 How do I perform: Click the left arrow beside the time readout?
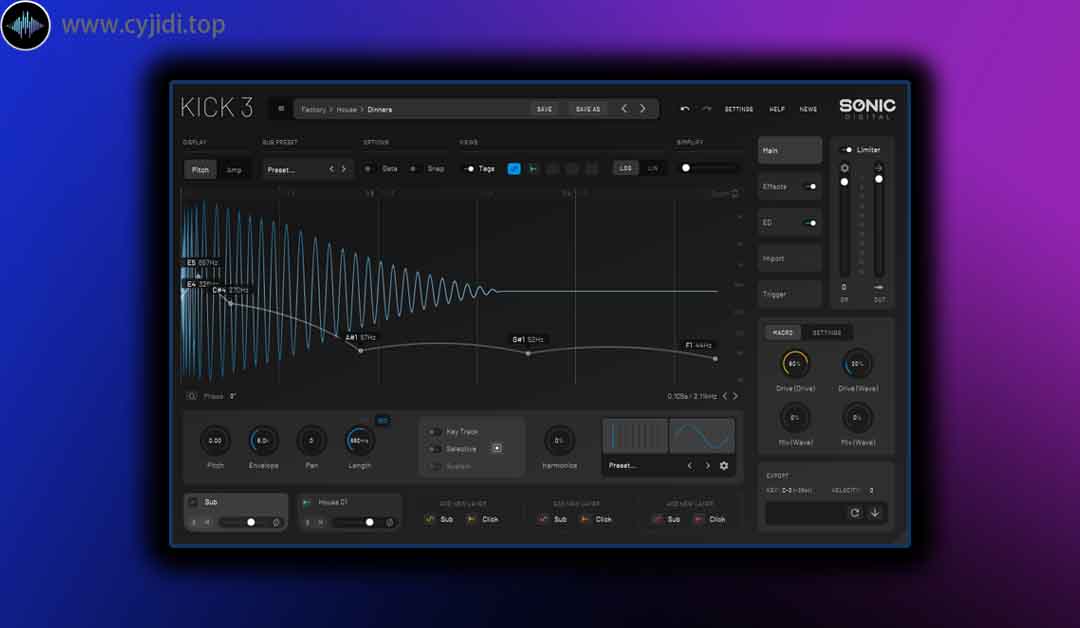(x=725, y=396)
